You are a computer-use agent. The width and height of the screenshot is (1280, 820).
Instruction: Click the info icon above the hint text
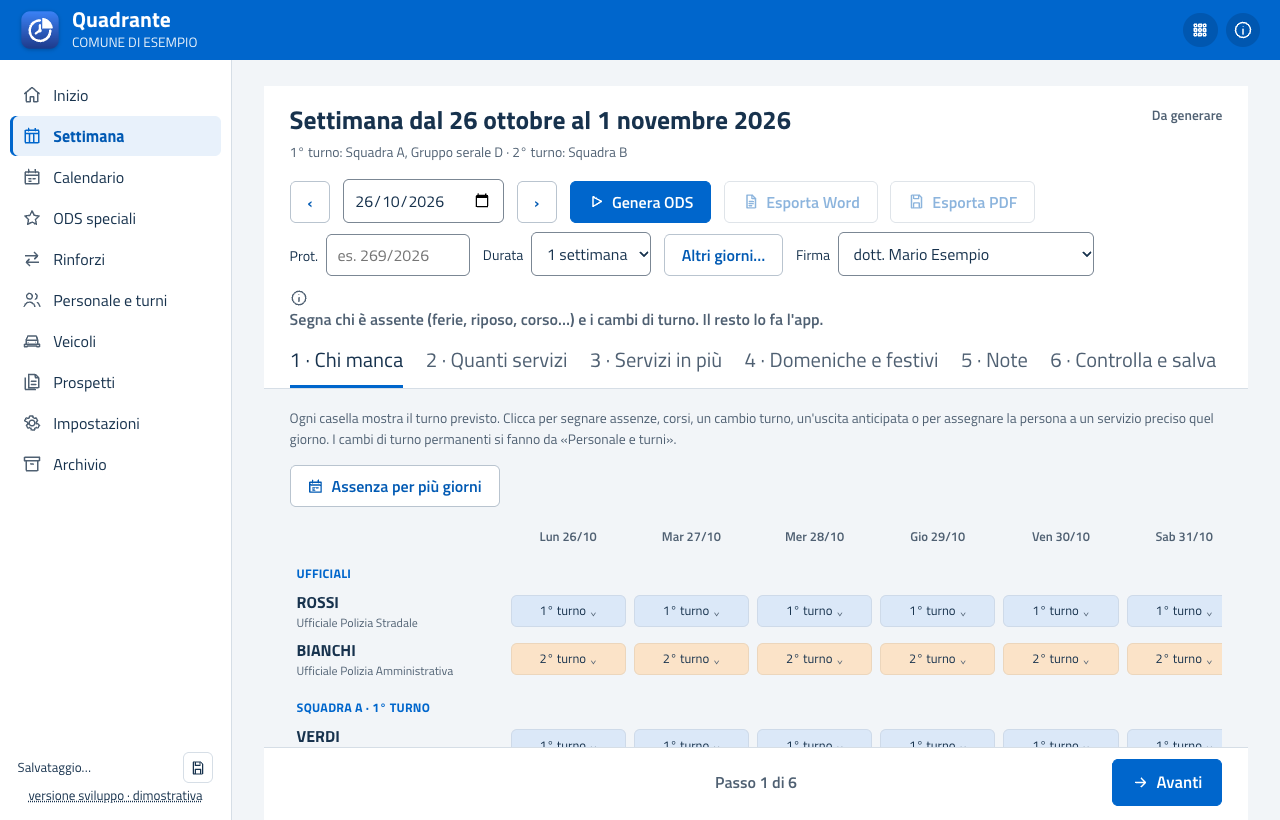pos(298,298)
